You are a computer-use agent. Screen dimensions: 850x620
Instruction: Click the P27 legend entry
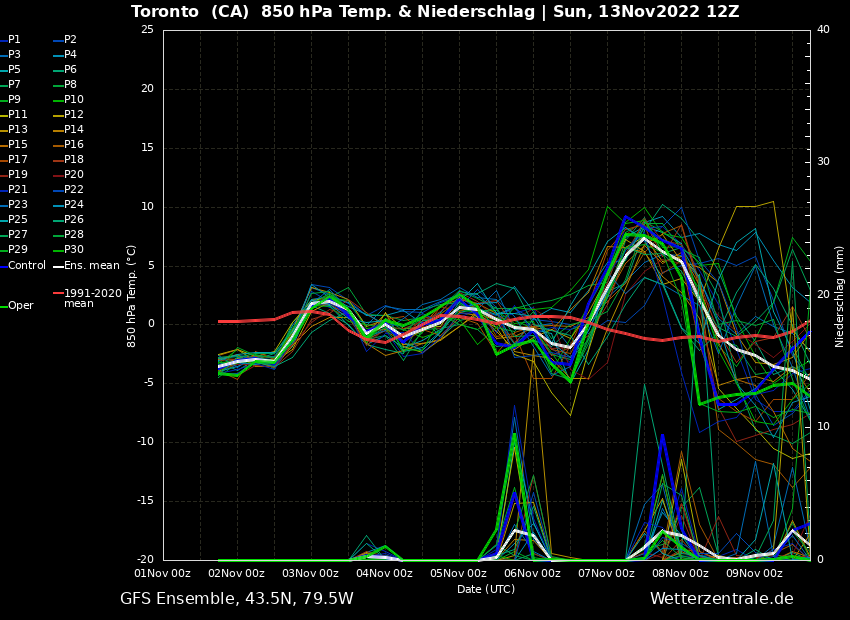[18, 235]
